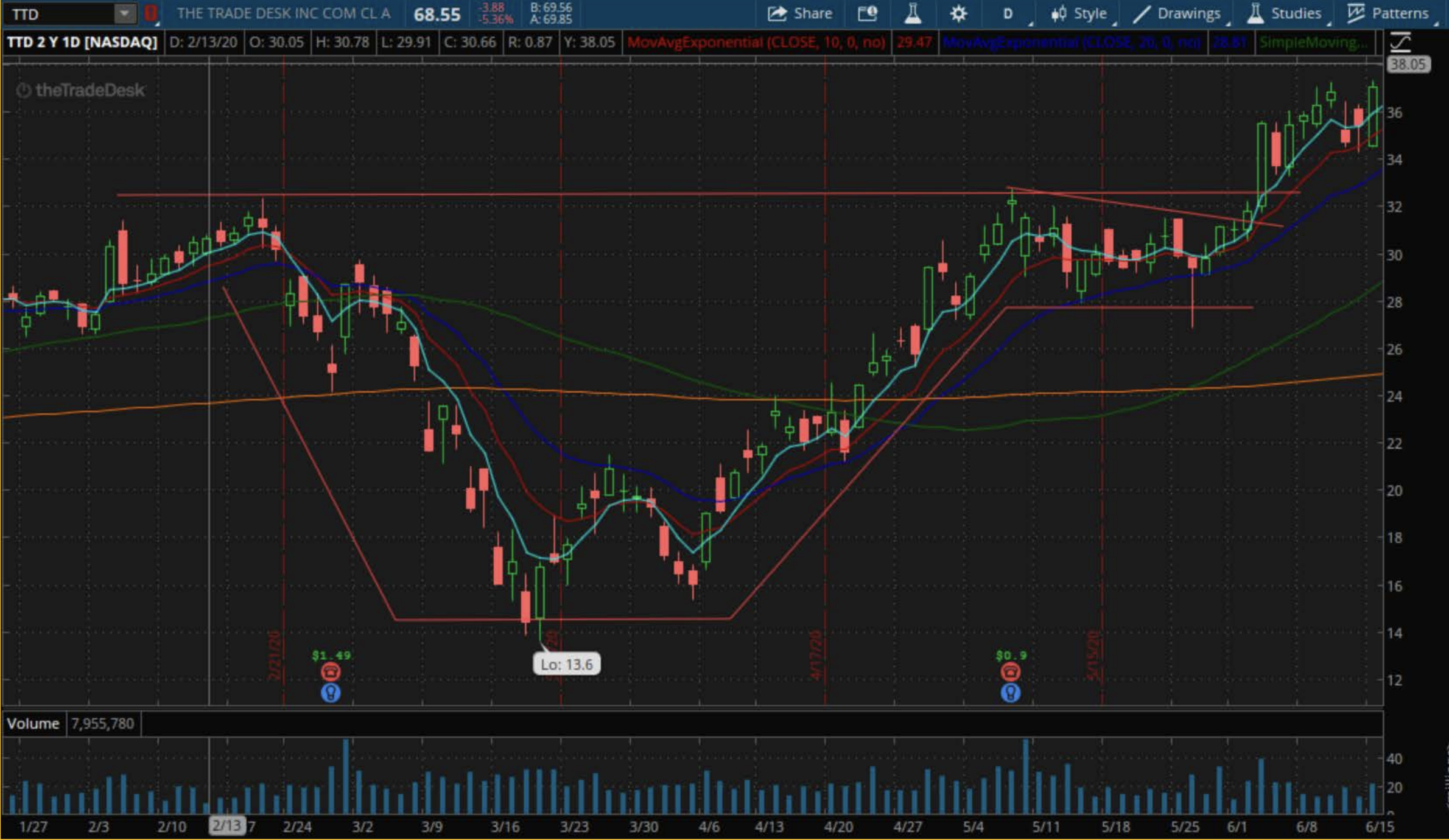
Task: Click the B: 69.56 bid value
Action: 551,7
